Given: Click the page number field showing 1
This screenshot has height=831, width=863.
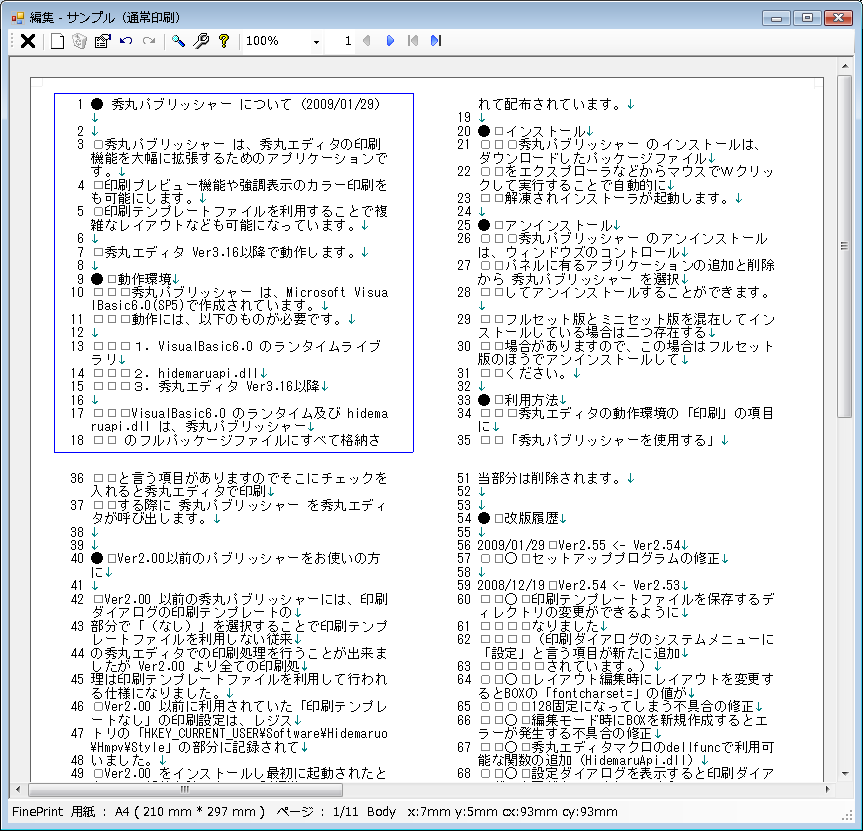Looking at the screenshot, I should (343, 41).
